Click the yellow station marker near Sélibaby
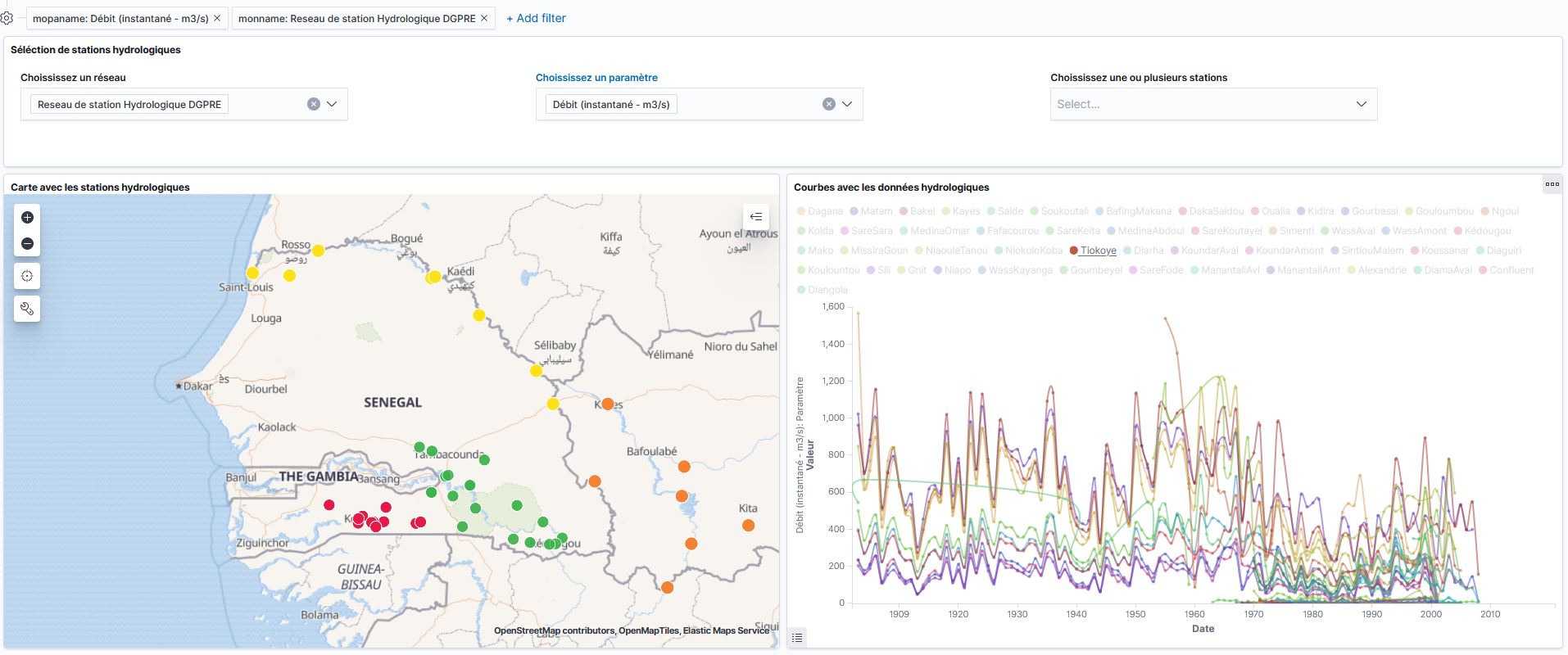1568x655 pixels. click(x=536, y=371)
